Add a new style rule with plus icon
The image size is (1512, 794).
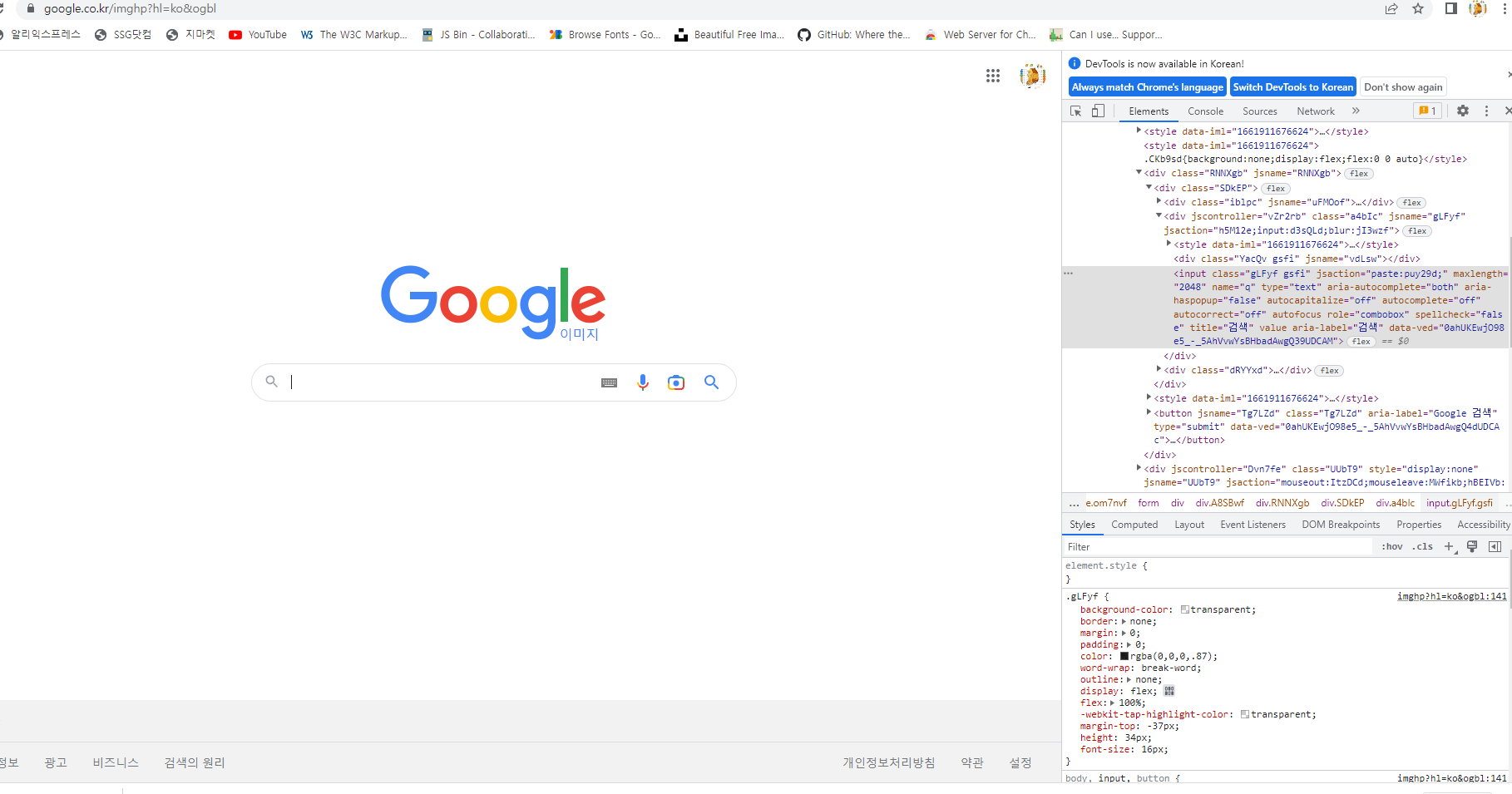(1449, 546)
